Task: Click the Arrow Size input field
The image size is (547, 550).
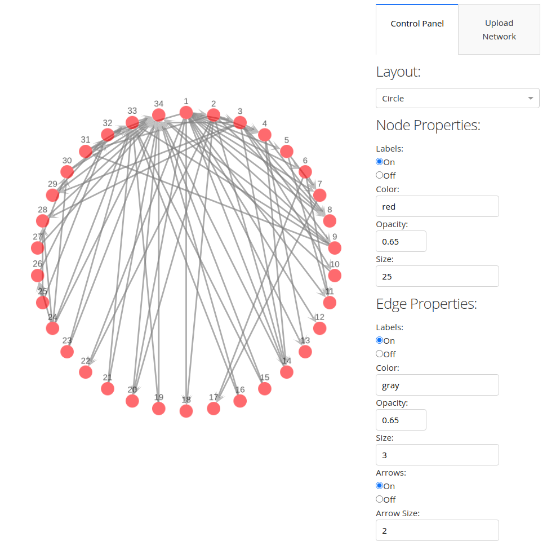Action: click(x=437, y=530)
